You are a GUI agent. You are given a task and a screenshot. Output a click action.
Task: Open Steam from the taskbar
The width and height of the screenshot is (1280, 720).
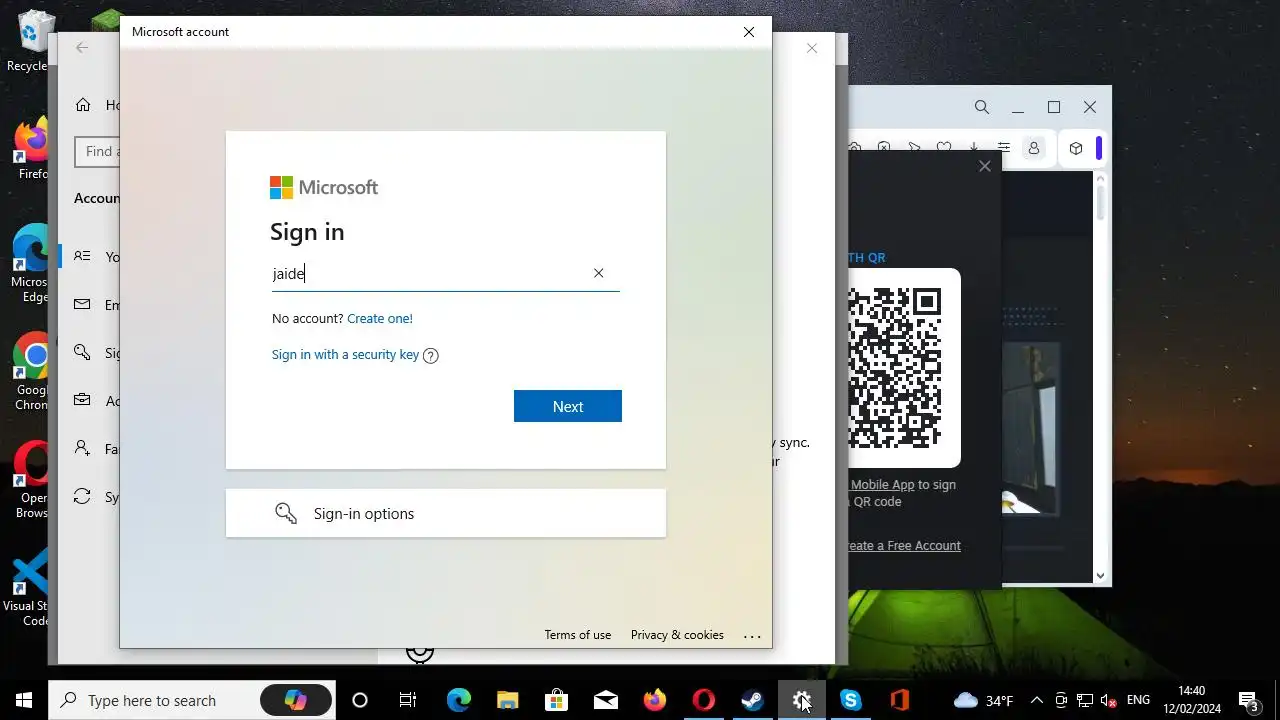pyautogui.click(x=753, y=700)
